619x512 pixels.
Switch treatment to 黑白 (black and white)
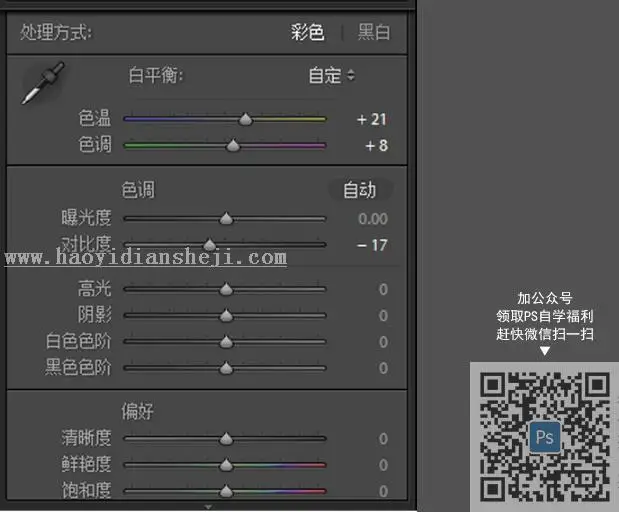click(374, 32)
